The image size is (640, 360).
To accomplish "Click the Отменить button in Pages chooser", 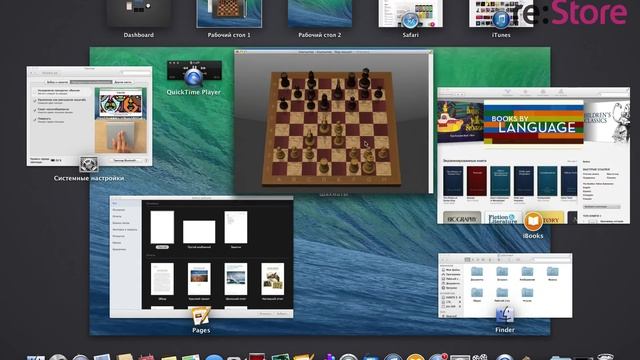I will coord(265,313).
